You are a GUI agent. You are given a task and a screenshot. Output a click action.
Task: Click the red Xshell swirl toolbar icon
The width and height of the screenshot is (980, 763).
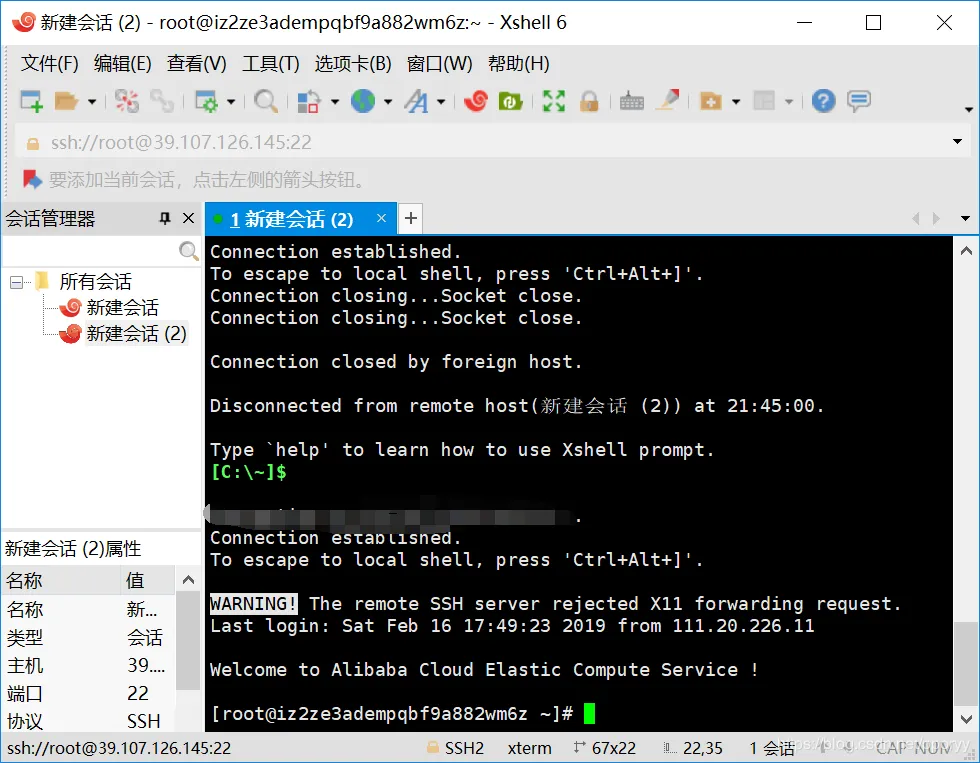[476, 101]
